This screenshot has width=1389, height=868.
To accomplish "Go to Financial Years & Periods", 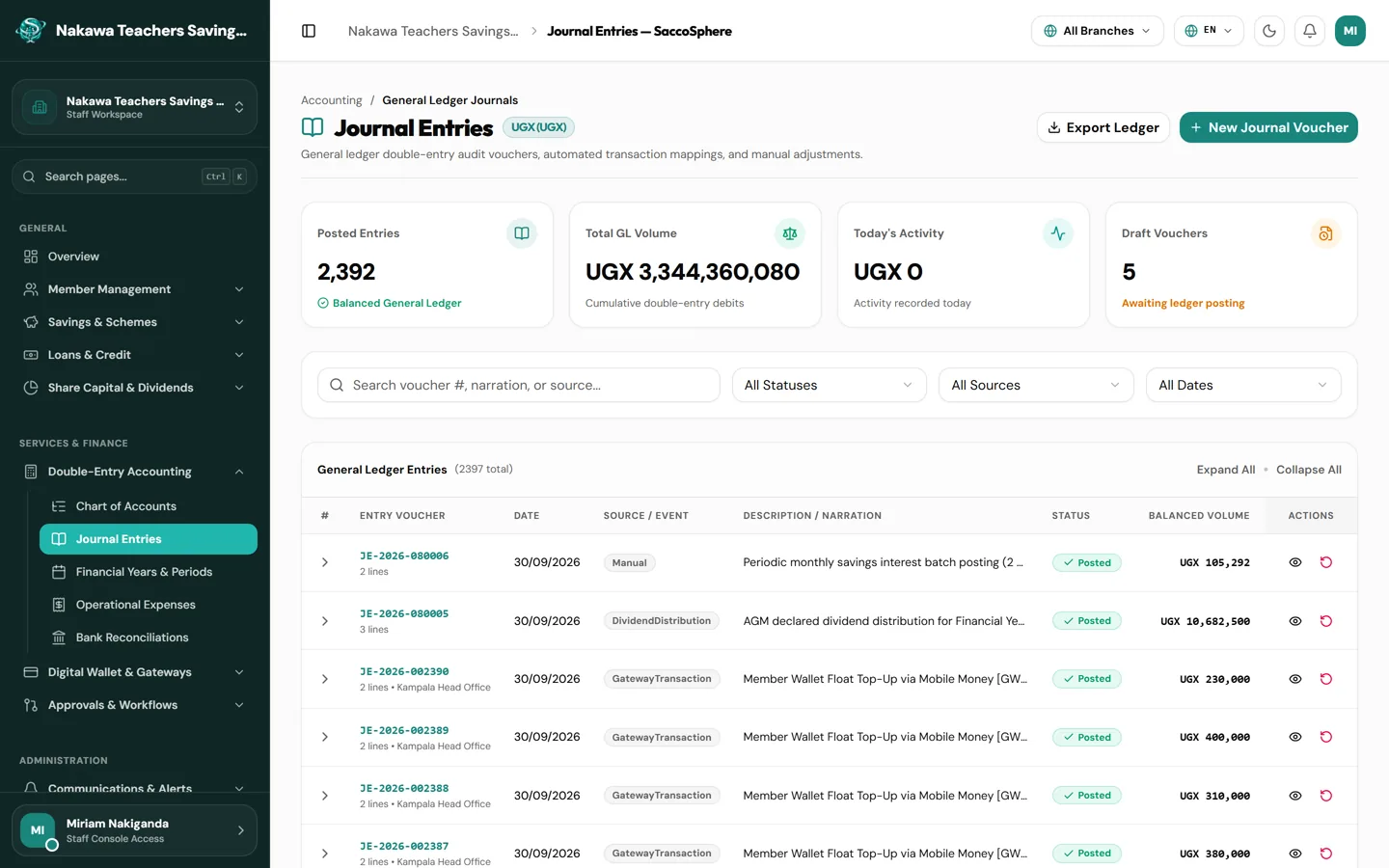I will click(149, 572).
